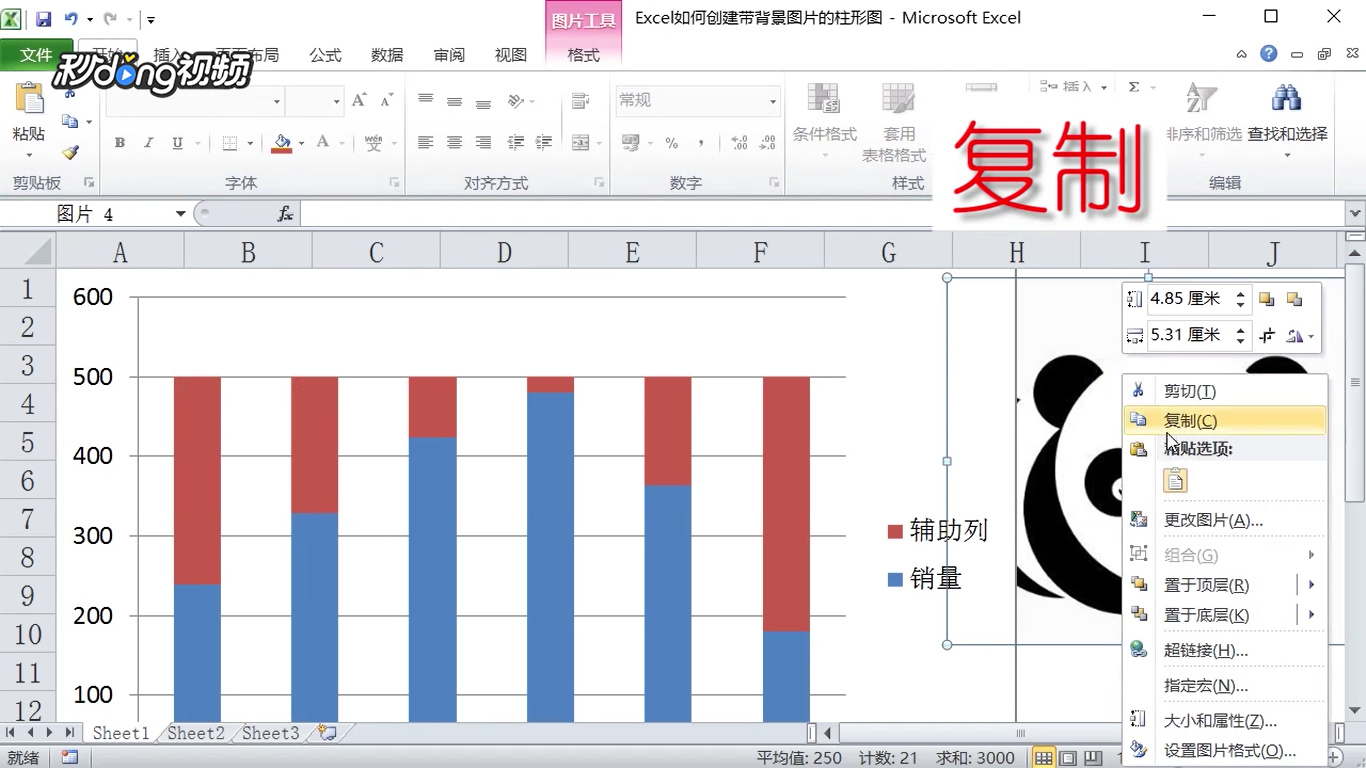Click the comma style button
The height and width of the screenshot is (768, 1366).
701,143
